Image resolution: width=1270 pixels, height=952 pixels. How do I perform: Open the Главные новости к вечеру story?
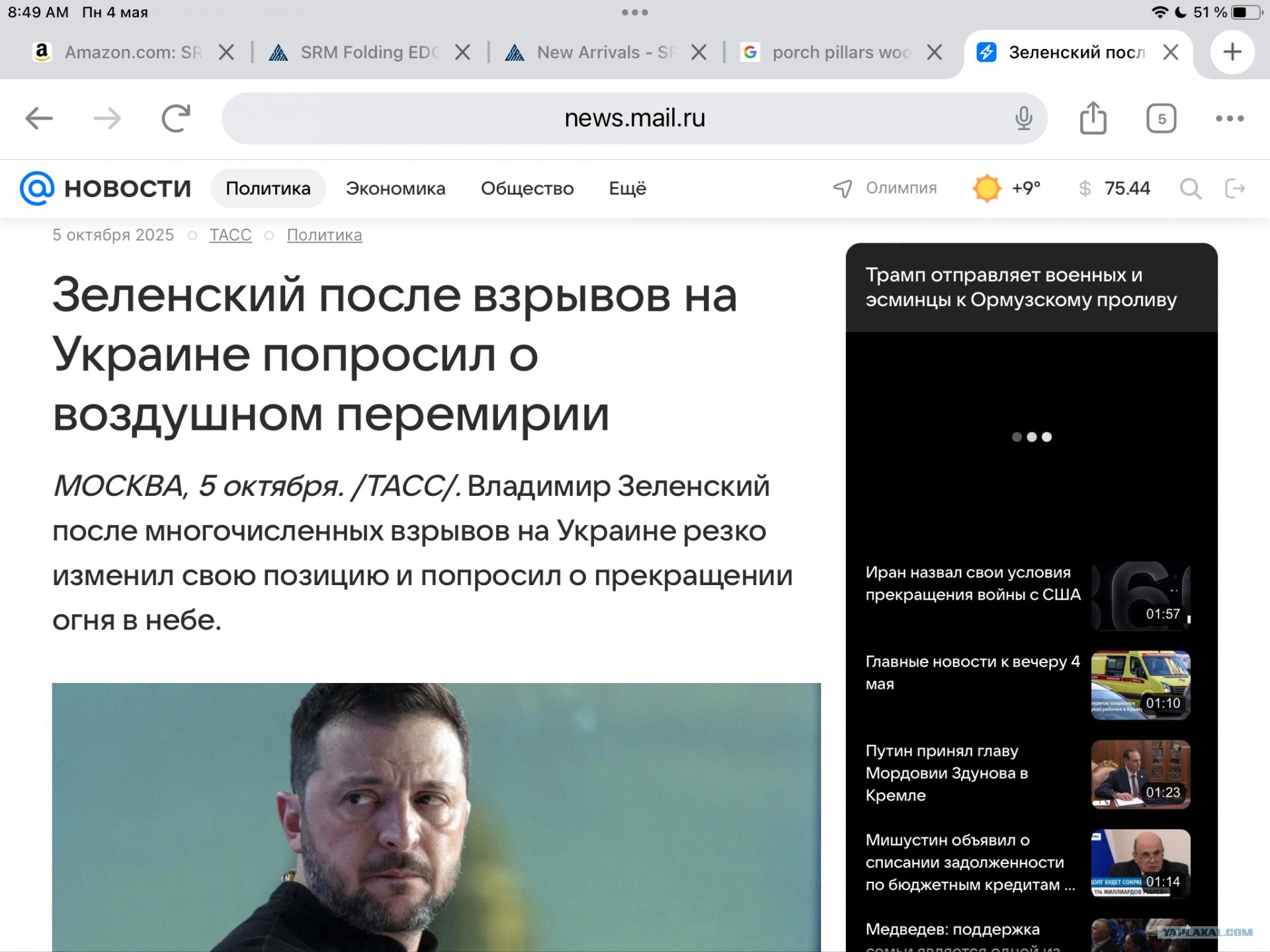[x=973, y=673]
